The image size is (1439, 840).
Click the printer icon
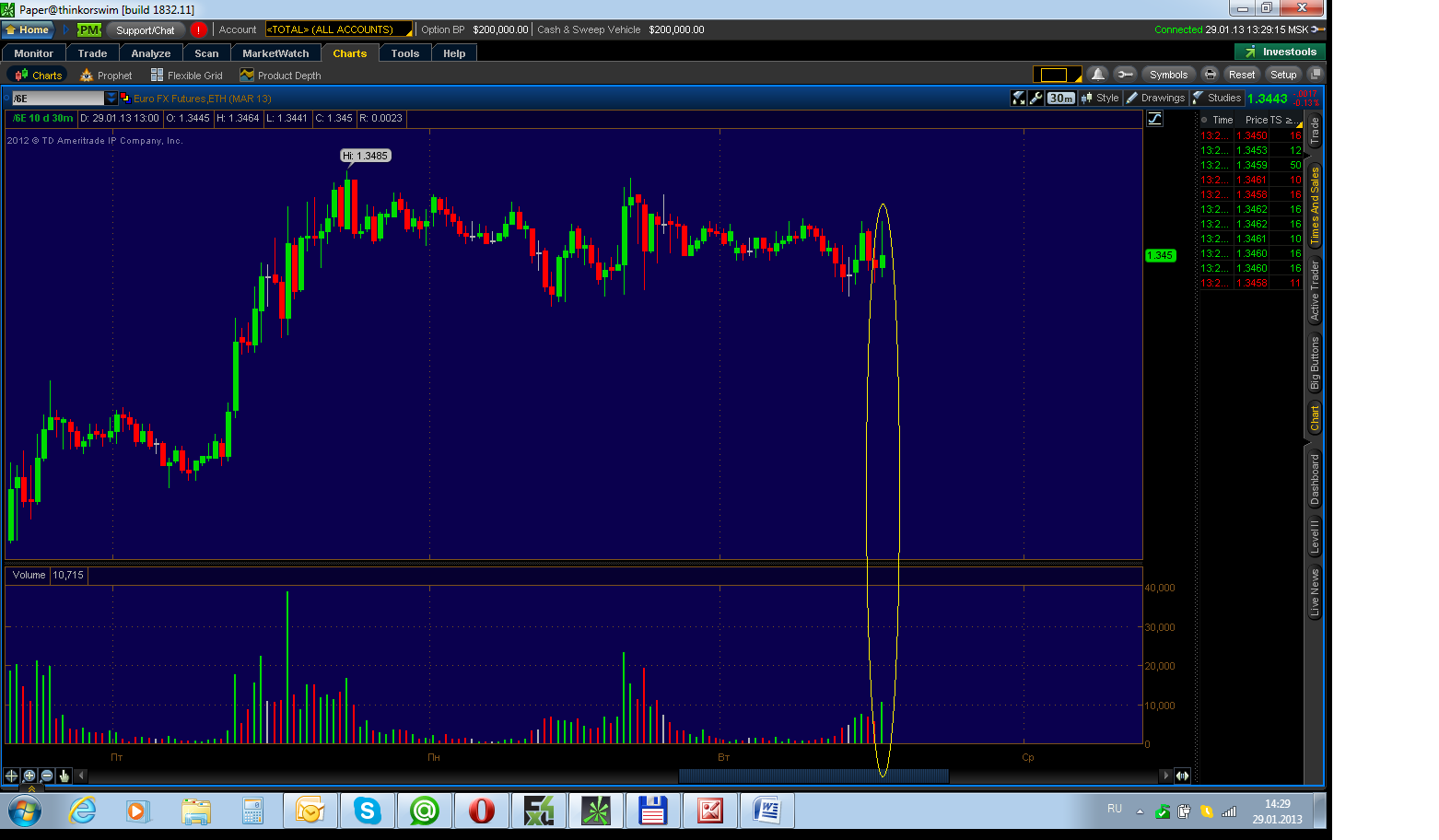click(x=1210, y=75)
